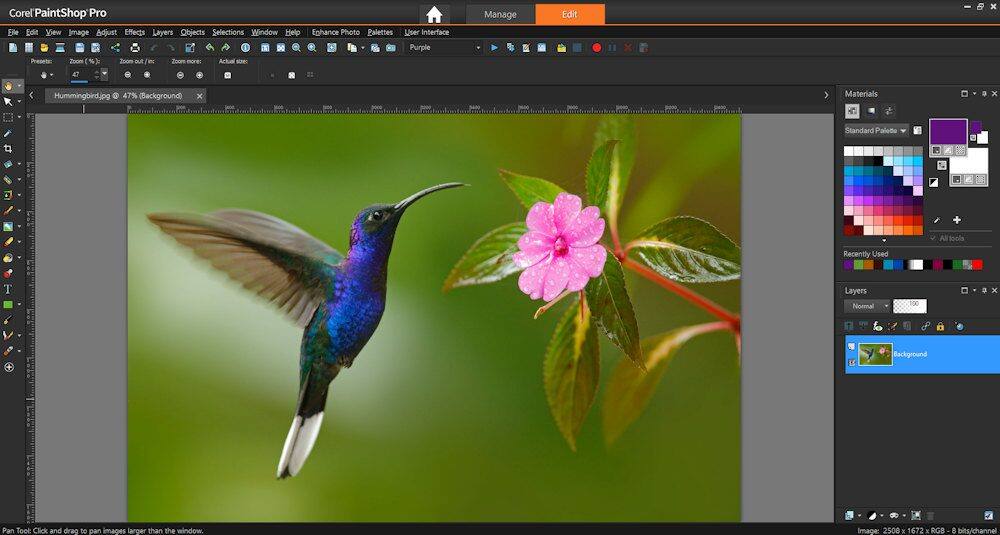
Task: Start script recording with red record button
Action: point(596,48)
